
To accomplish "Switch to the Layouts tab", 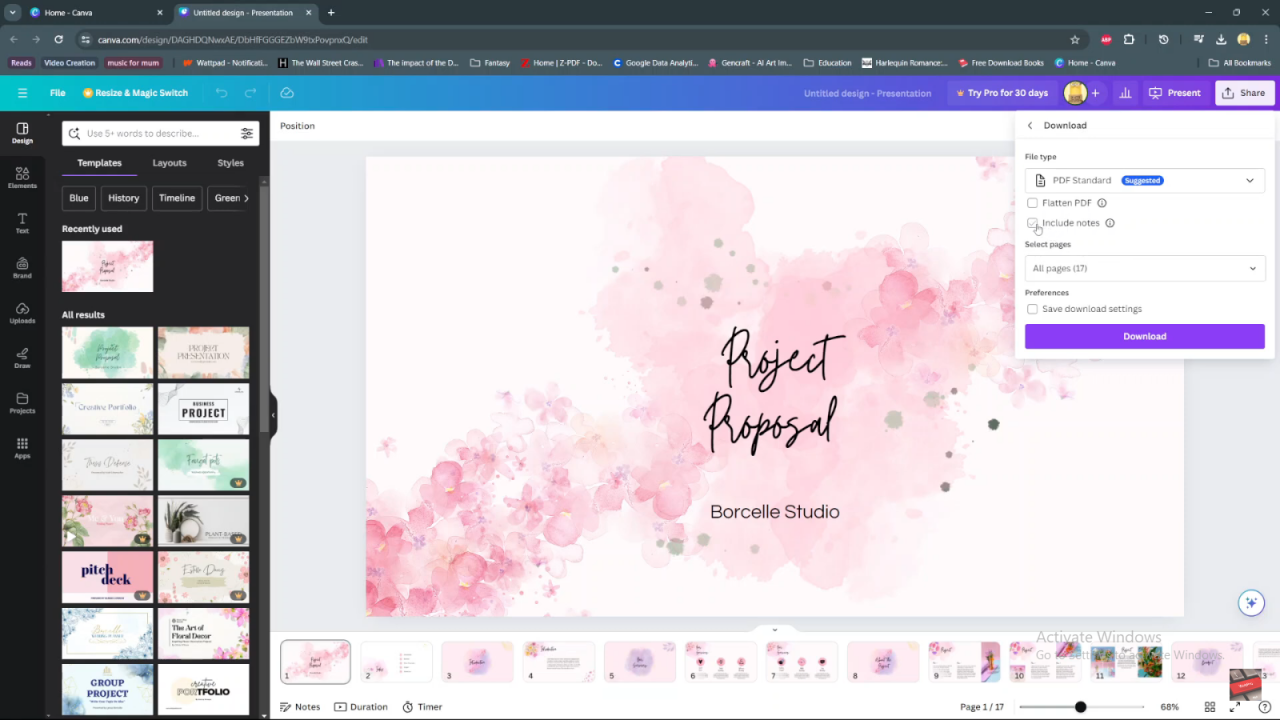I will coord(169,163).
